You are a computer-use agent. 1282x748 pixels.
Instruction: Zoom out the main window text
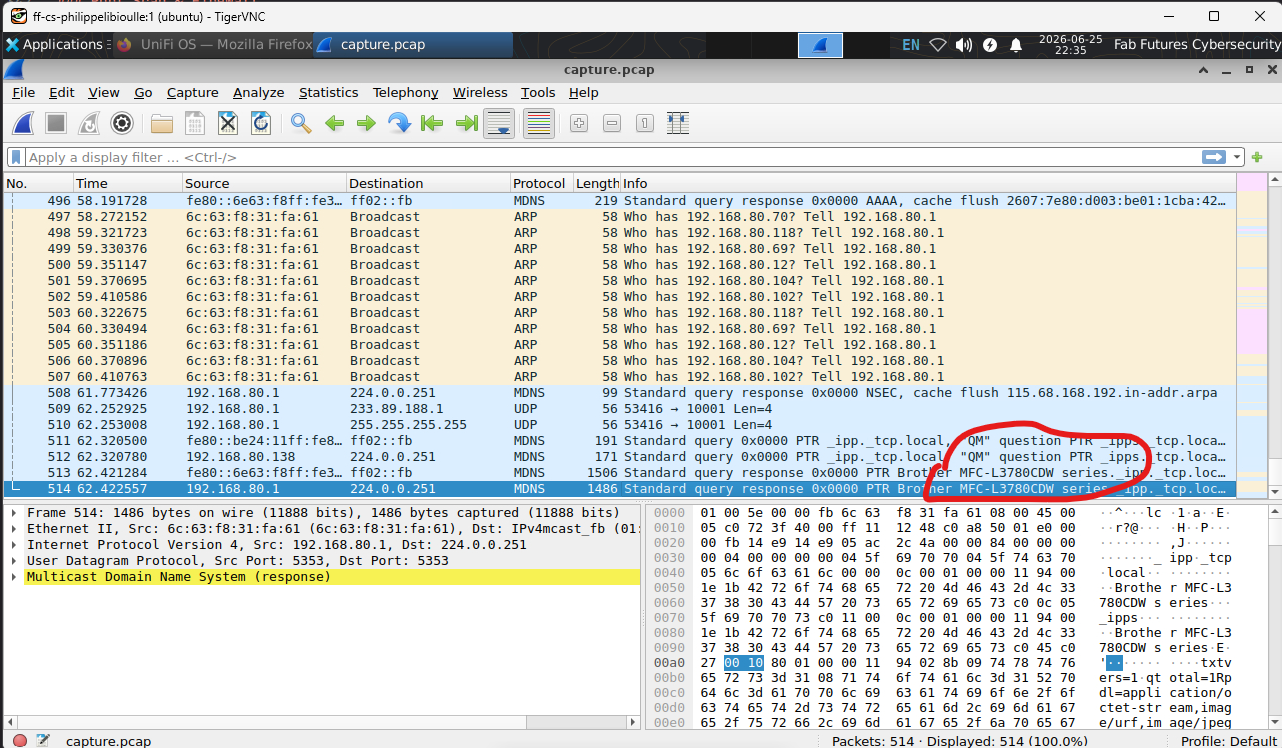pos(612,123)
